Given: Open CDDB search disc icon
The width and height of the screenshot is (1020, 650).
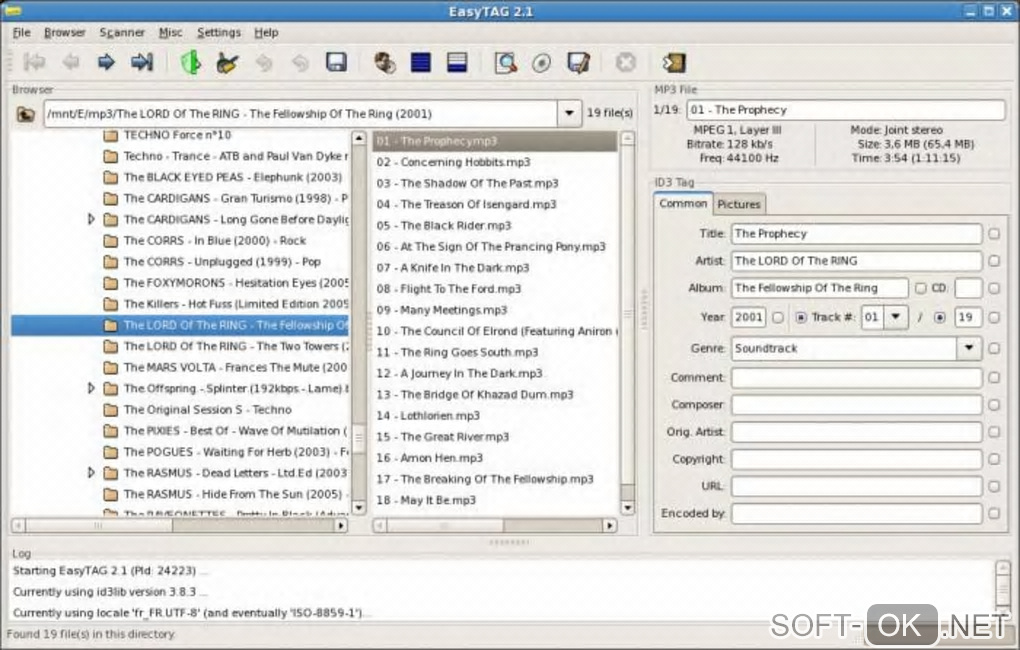Looking at the screenshot, I should (x=541, y=62).
